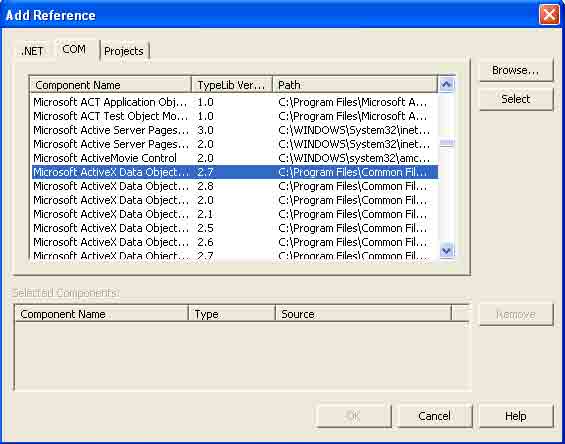This screenshot has width=565, height=444.
Task: Sort by Path column header
Action: point(355,85)
